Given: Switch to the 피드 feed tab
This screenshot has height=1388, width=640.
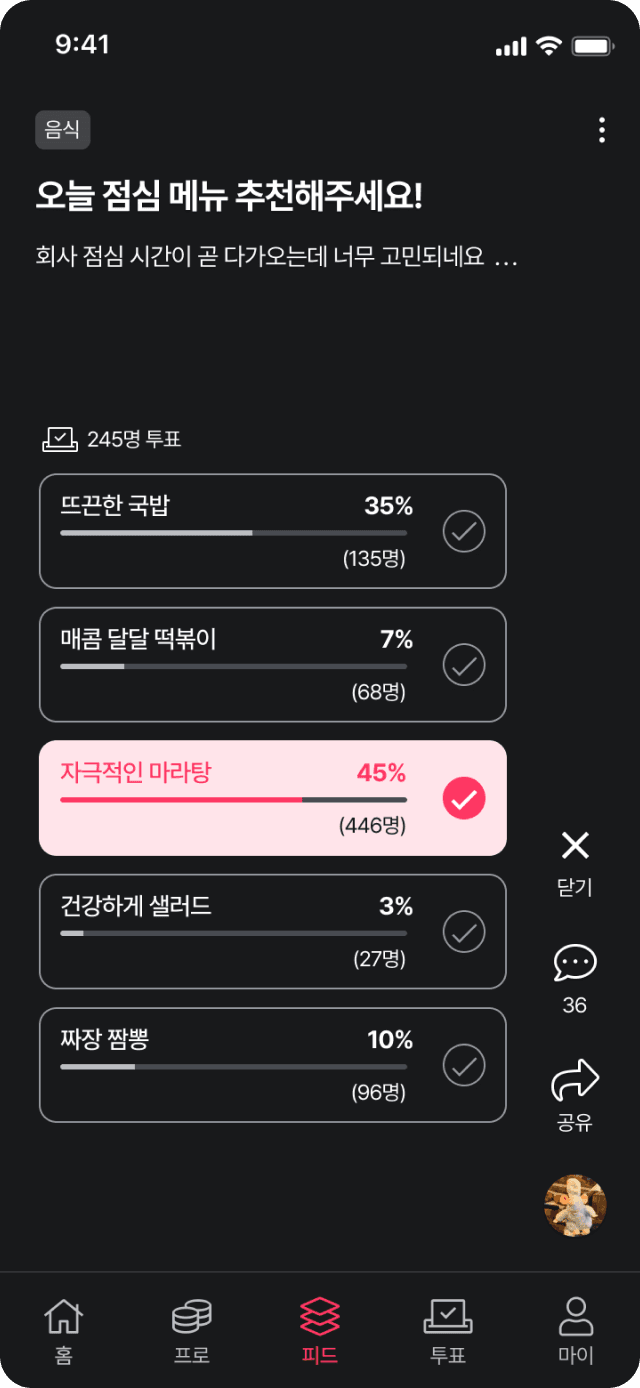Looking at the screenshot, I should (x=320, y=1330).
